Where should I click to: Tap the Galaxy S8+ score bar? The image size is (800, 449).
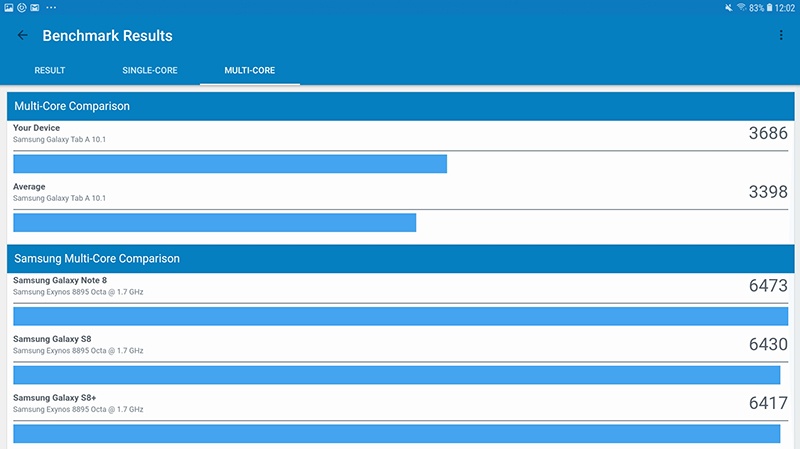[396, 434]
